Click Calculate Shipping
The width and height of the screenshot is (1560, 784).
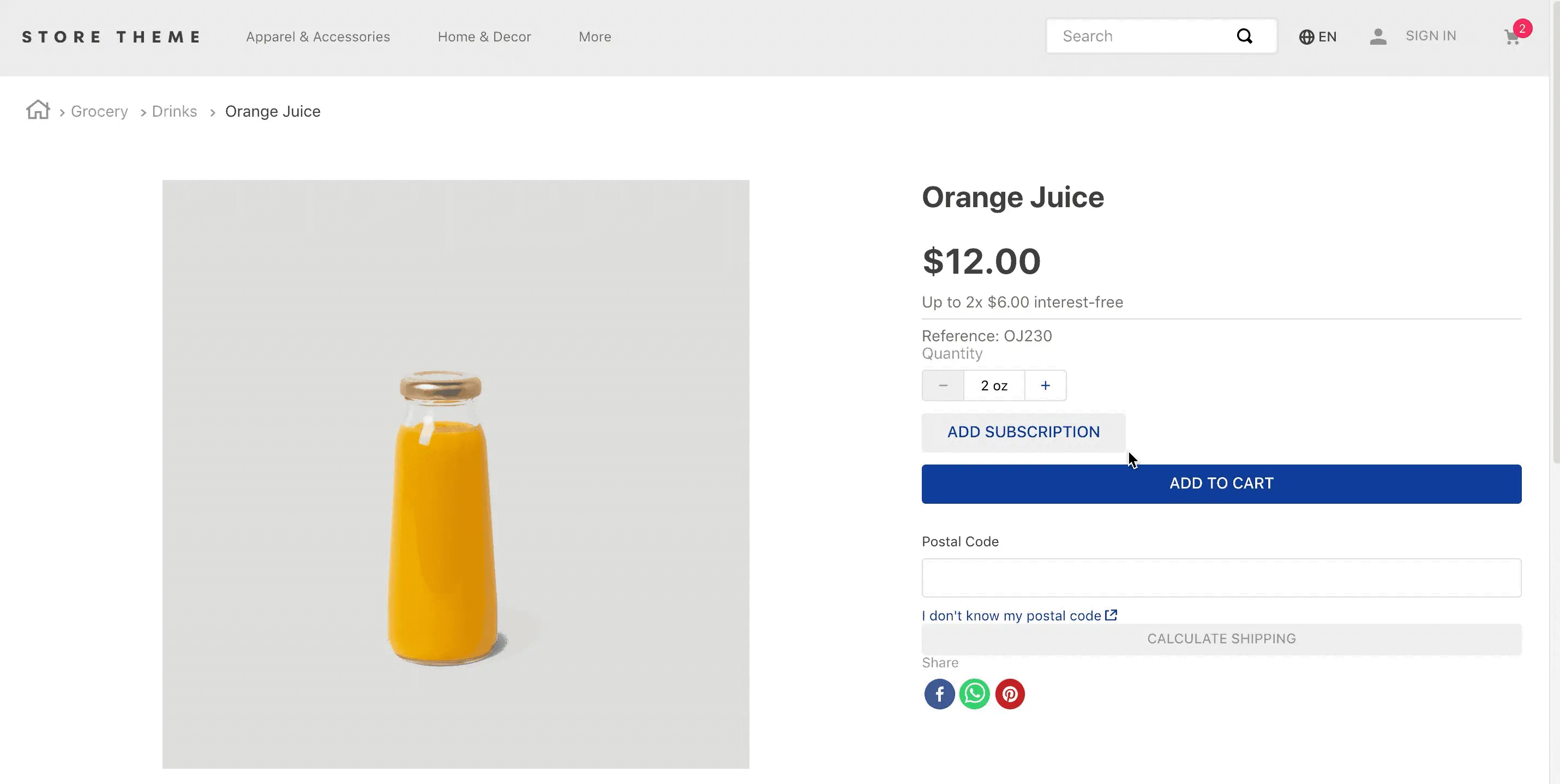(1221, 638)
